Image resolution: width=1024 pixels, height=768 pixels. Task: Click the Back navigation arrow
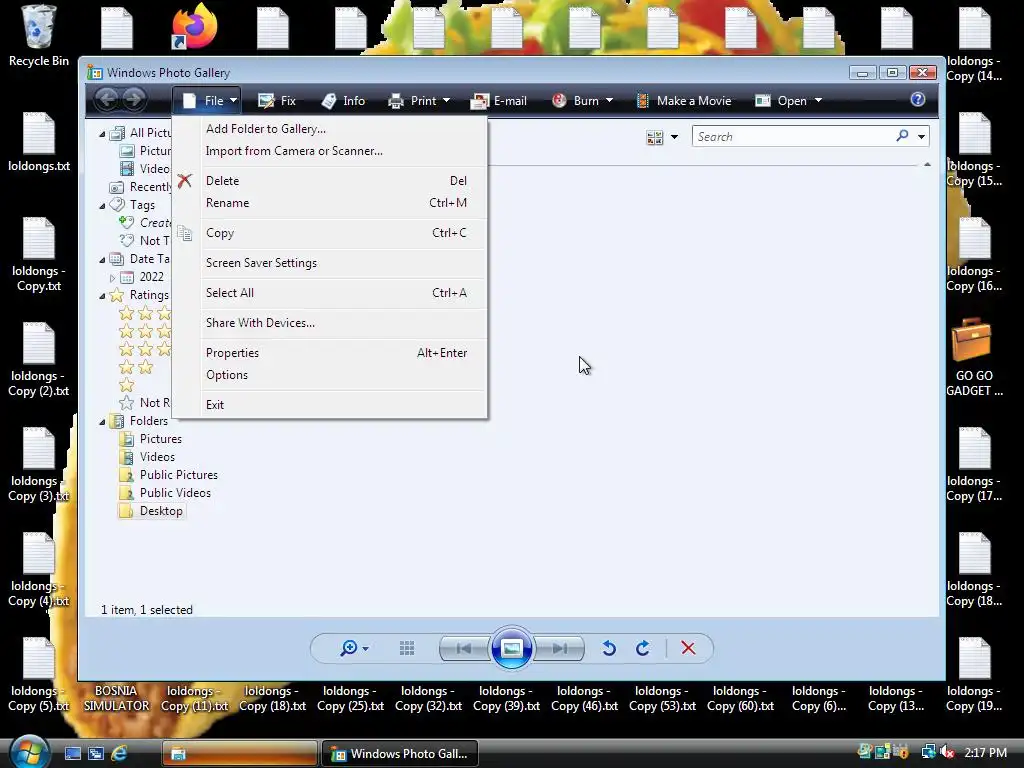[x=107, y=99]
